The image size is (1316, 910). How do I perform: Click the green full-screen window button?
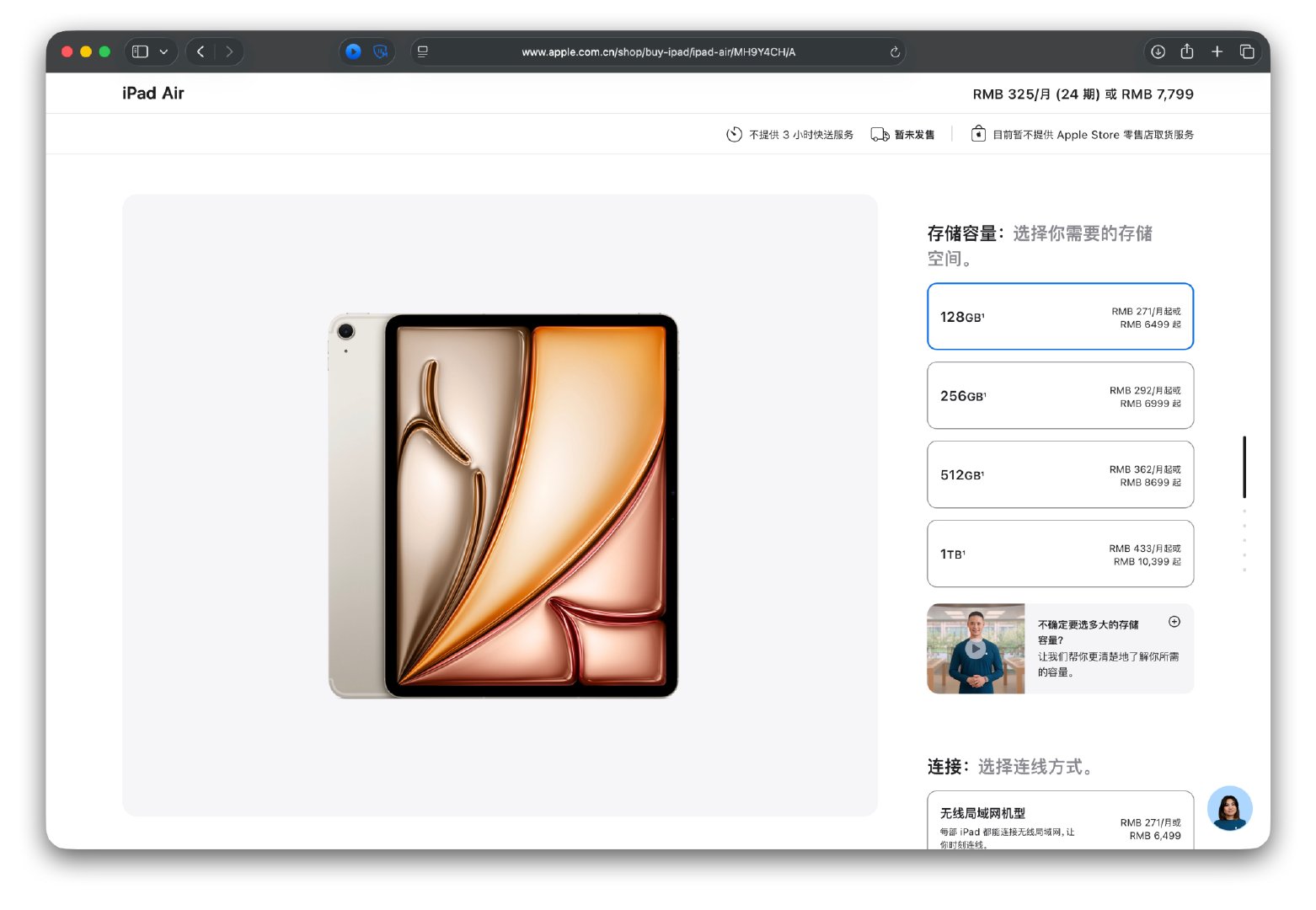[104, 51]
